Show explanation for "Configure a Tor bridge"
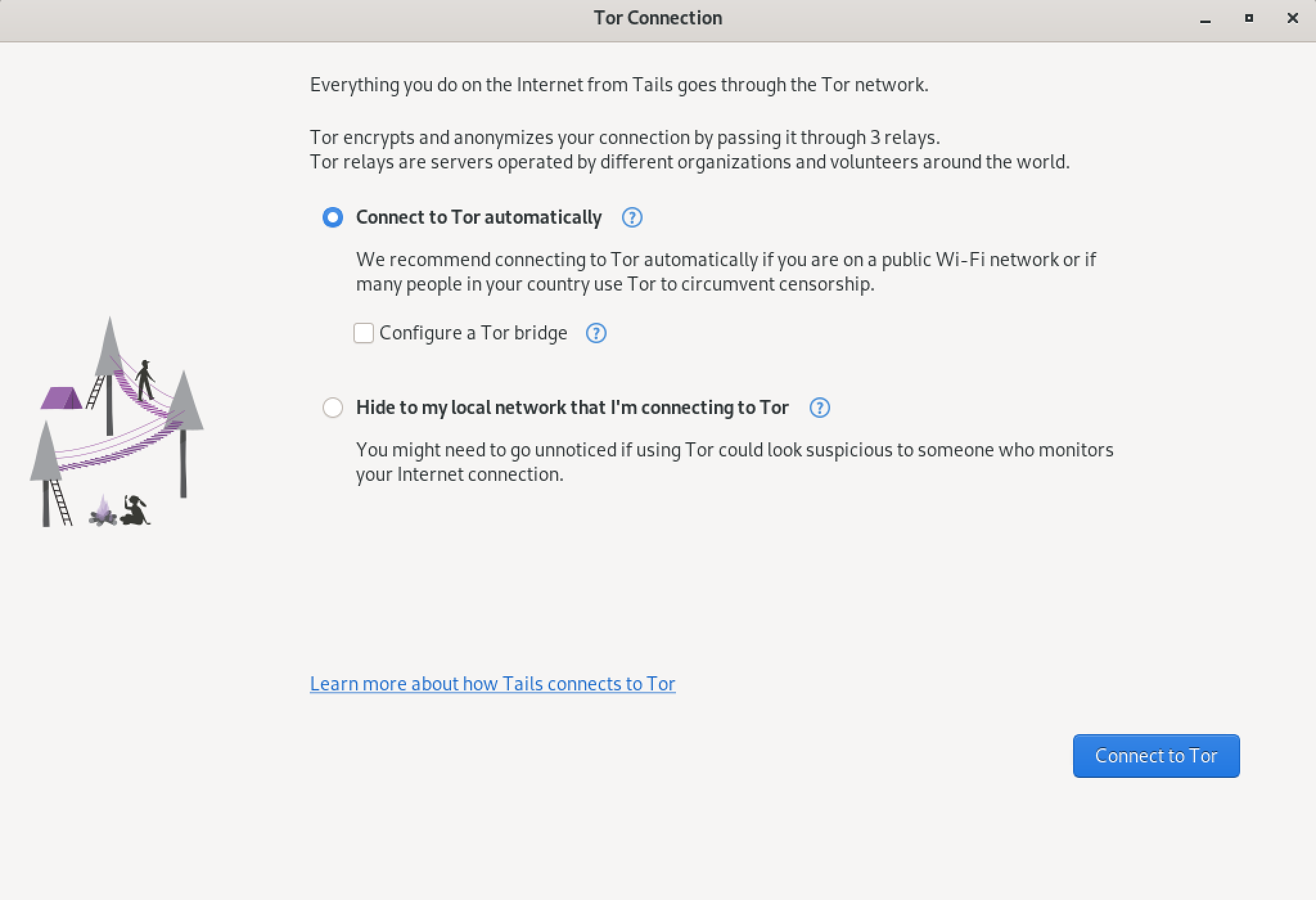This screenshot has width=1316, height=900. 595,334
